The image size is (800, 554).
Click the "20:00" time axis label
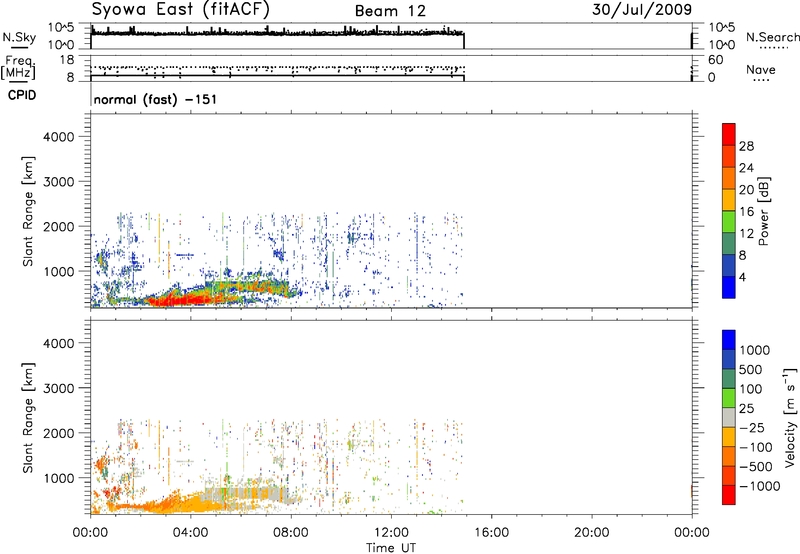coord(592,533)
